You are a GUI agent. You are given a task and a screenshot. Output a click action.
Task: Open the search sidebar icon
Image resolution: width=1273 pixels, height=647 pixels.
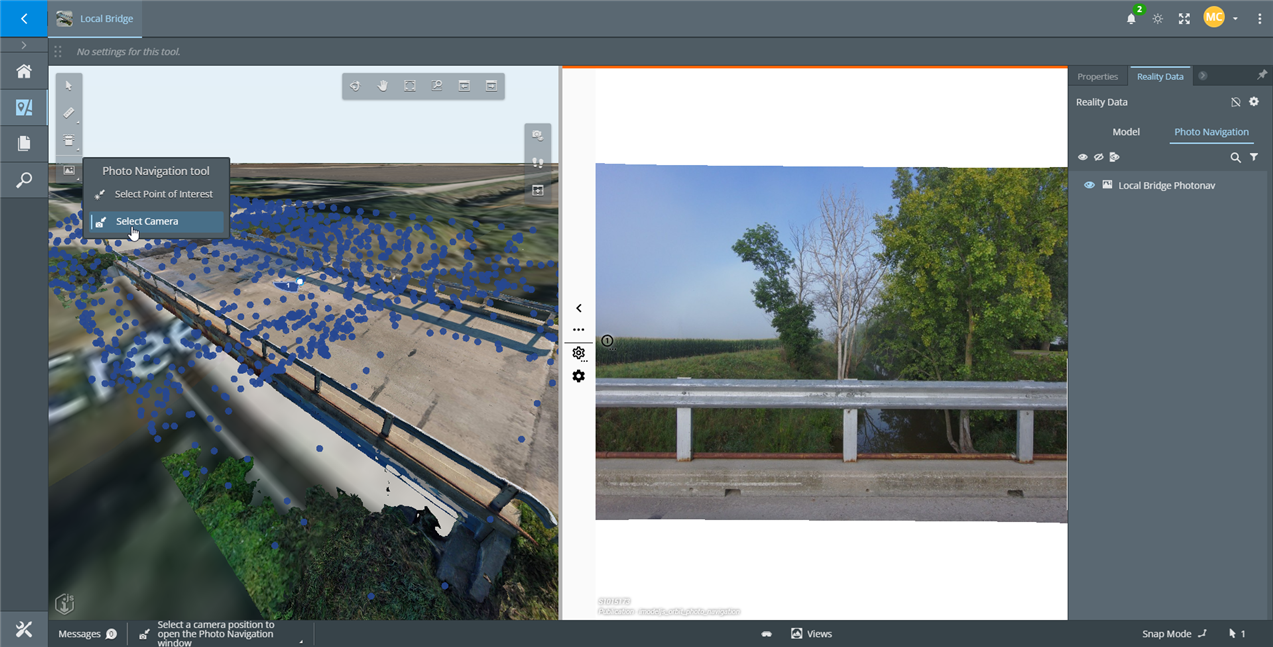point(24,180)
